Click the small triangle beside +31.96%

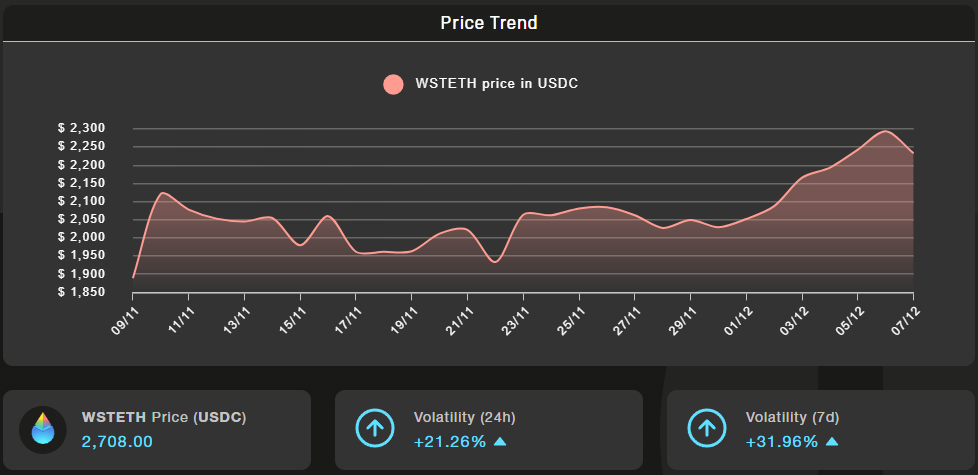click(x=832, y=441)
